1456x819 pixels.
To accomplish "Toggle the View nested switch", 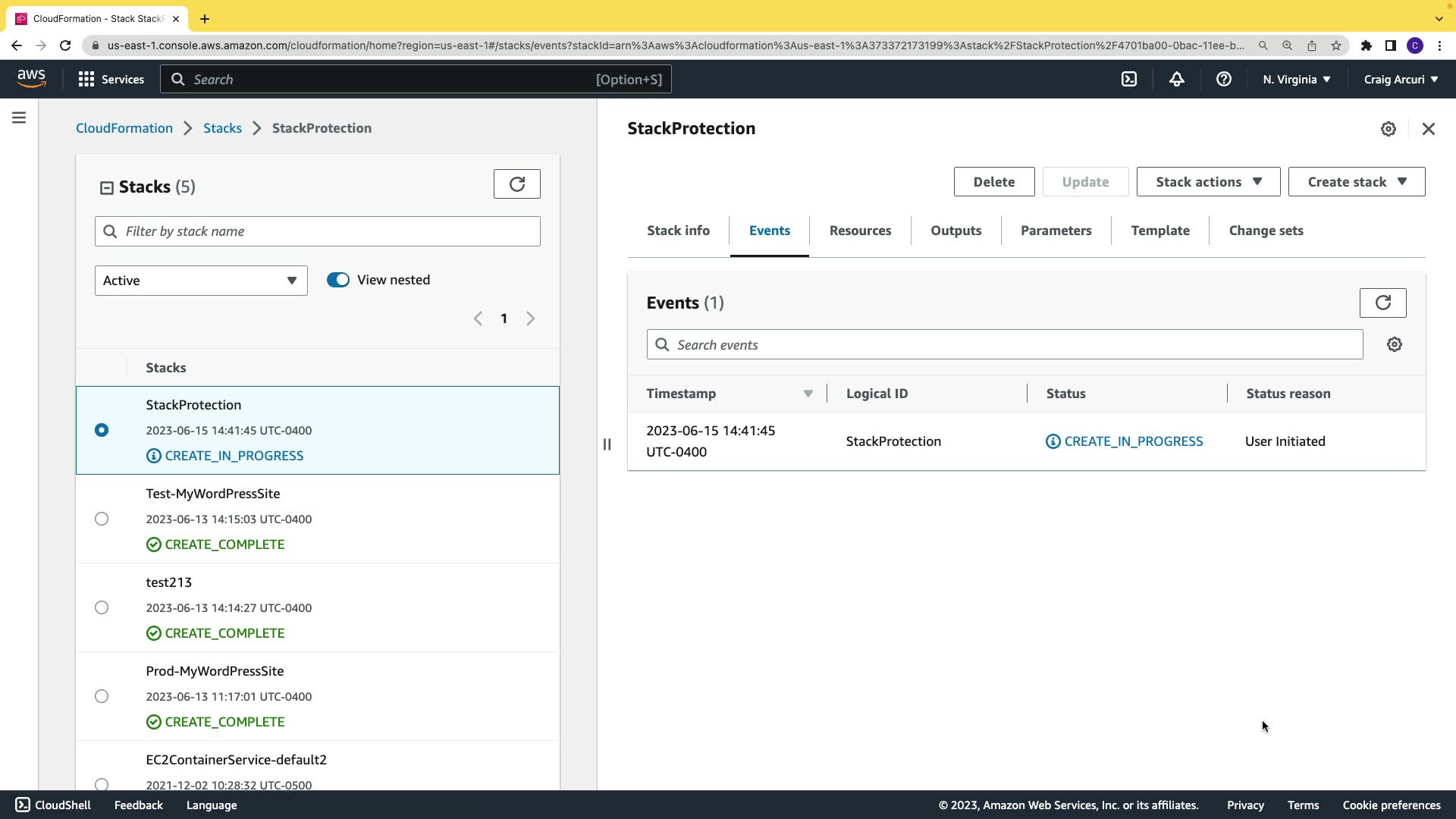I will click(338, 280).
